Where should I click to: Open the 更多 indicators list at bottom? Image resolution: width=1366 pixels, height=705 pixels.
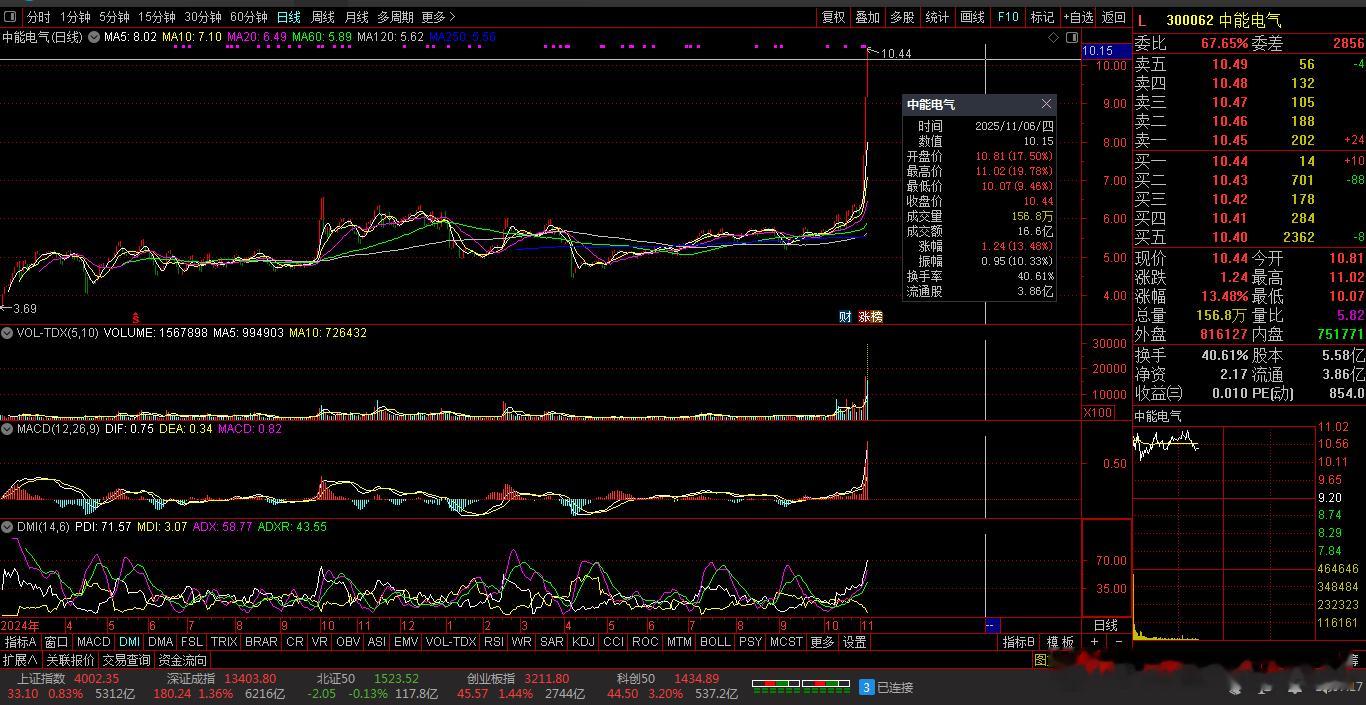(822, 642)
